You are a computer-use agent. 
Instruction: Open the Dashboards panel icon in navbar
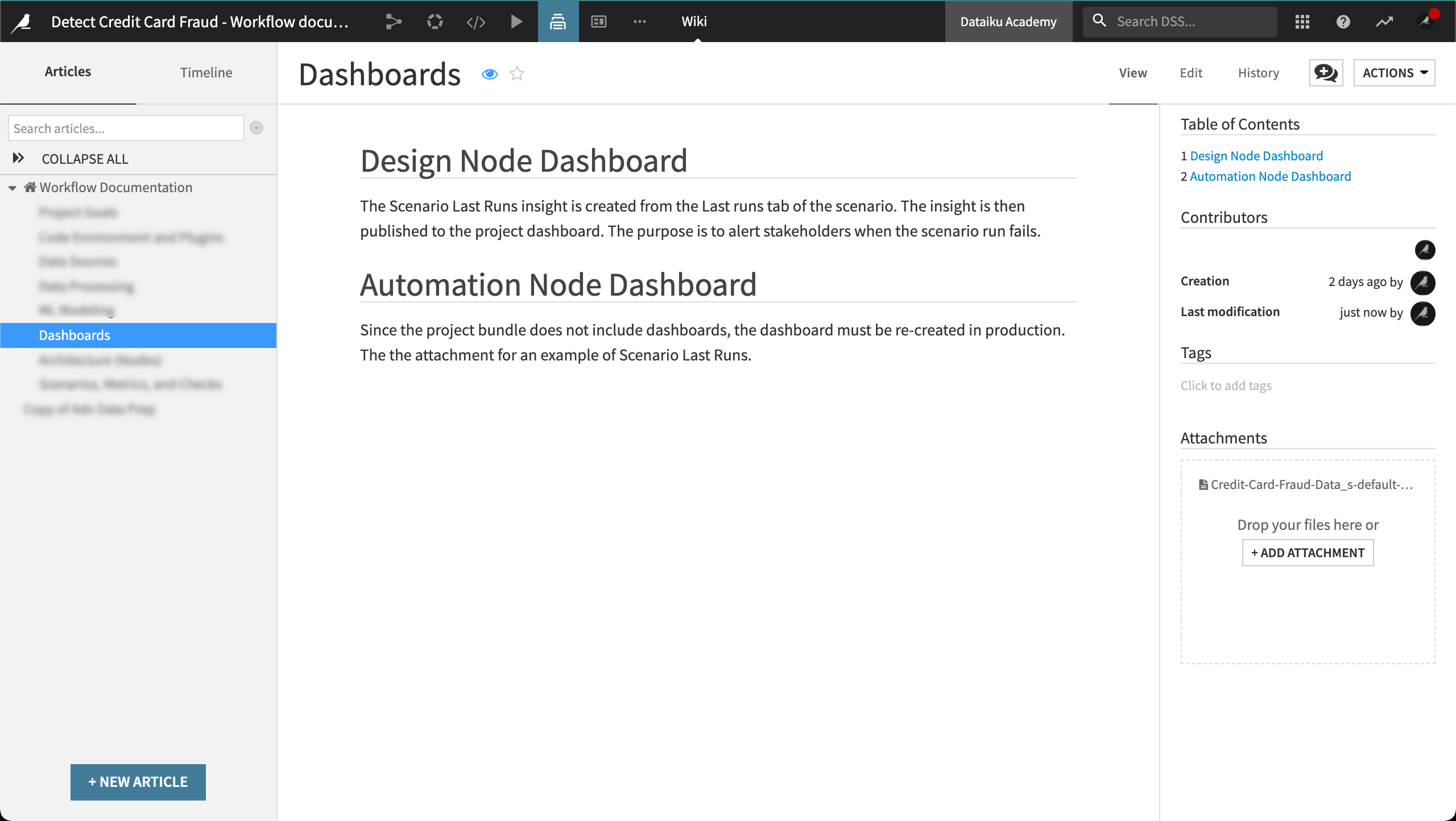click(598, 22)
